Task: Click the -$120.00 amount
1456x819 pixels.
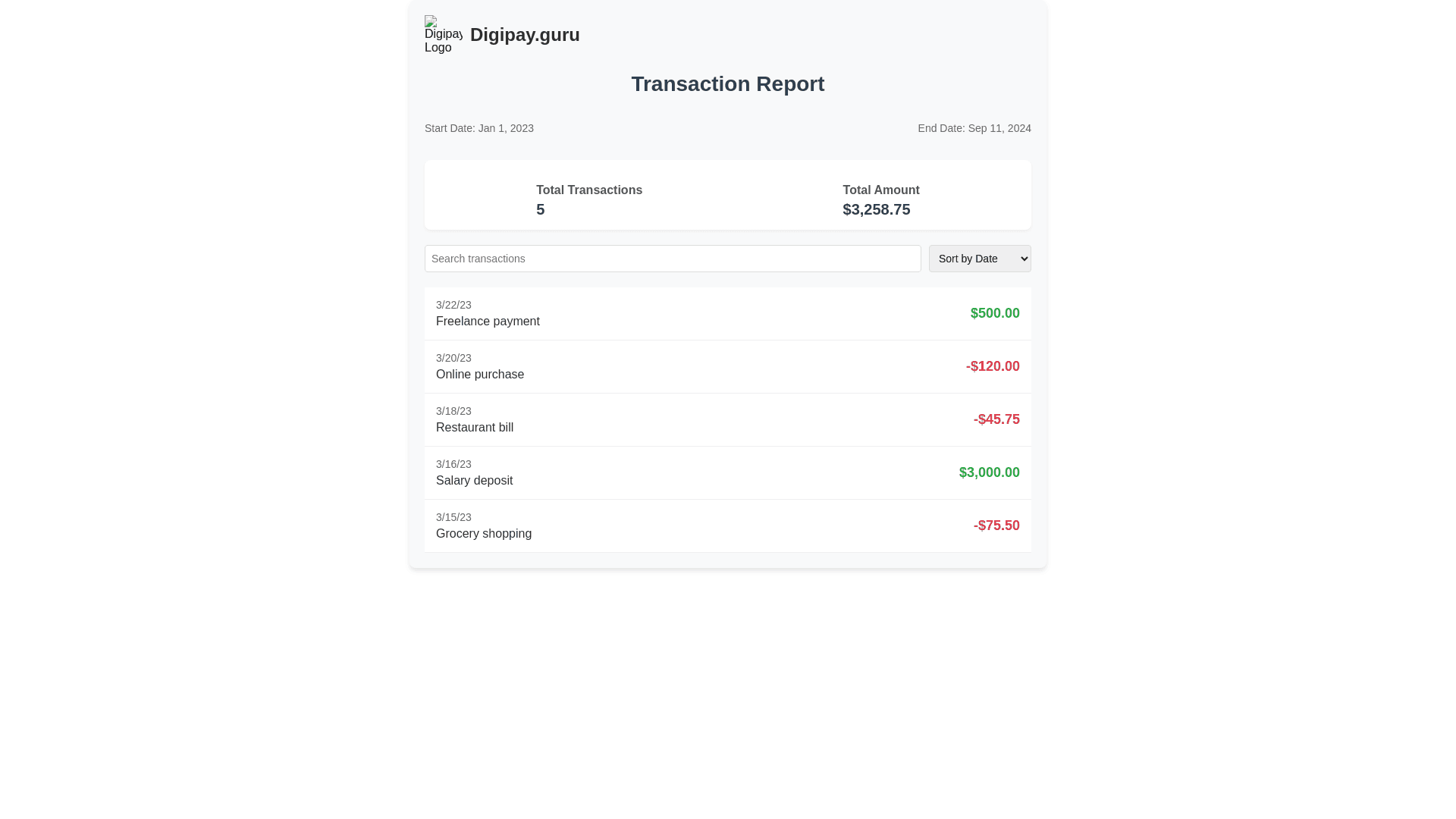Action: tap(992, 366)
